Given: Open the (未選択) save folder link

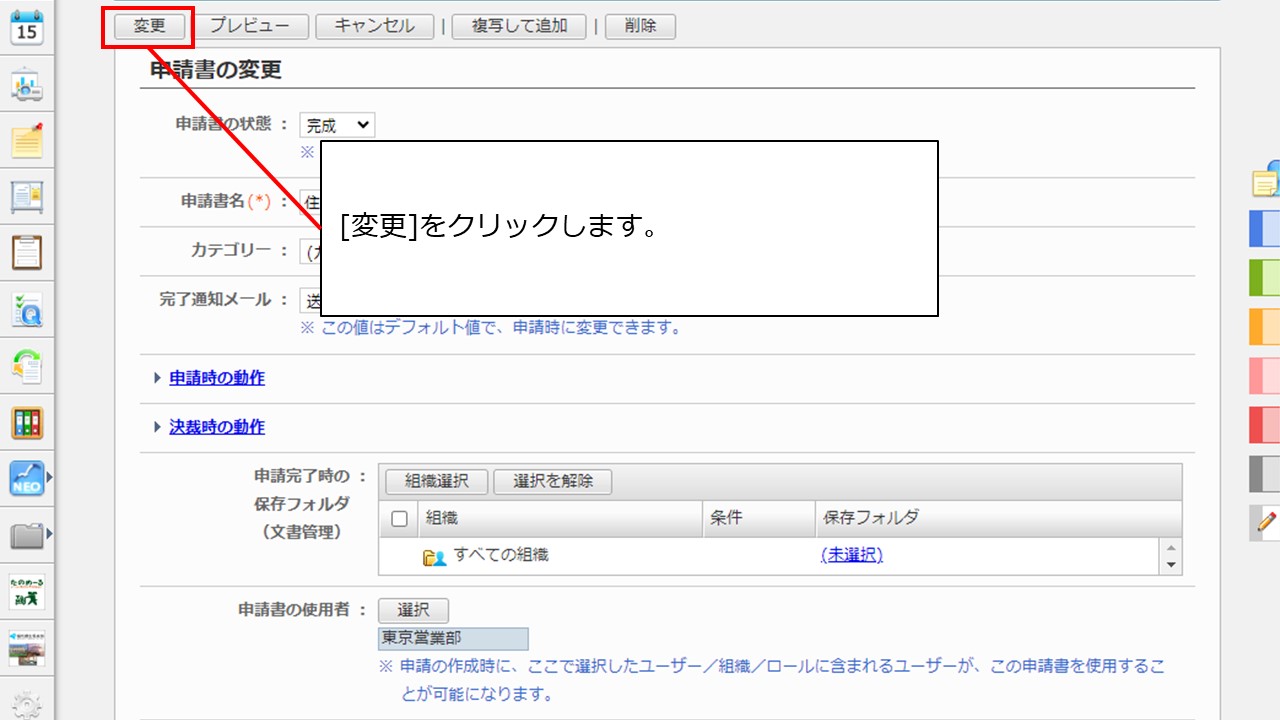Looking at the screenshot, I should pos(851,555).
